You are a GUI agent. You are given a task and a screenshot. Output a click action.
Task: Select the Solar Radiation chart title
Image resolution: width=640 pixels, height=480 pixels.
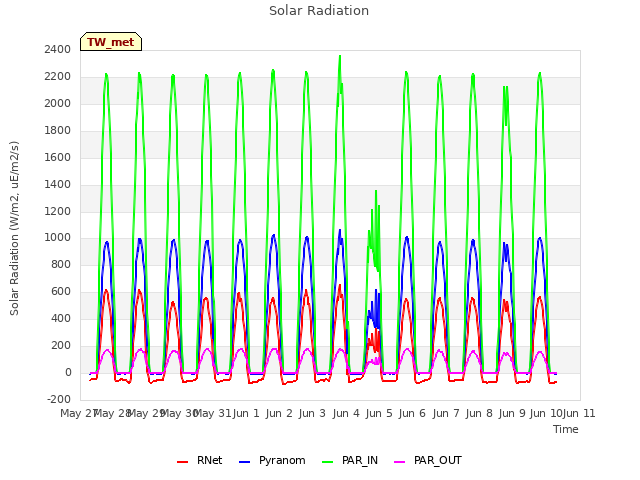click(319, 11)
